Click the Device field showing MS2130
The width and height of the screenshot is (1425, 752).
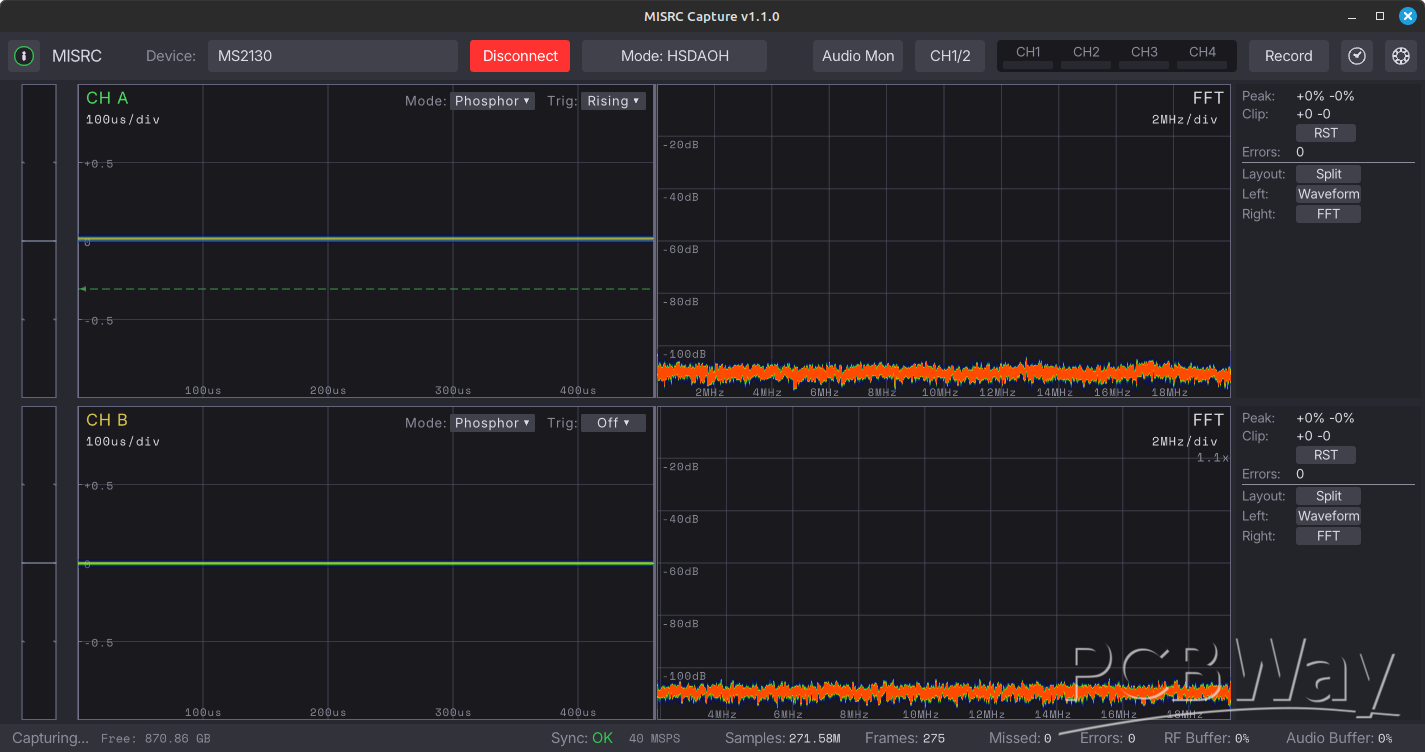(333, 56)
